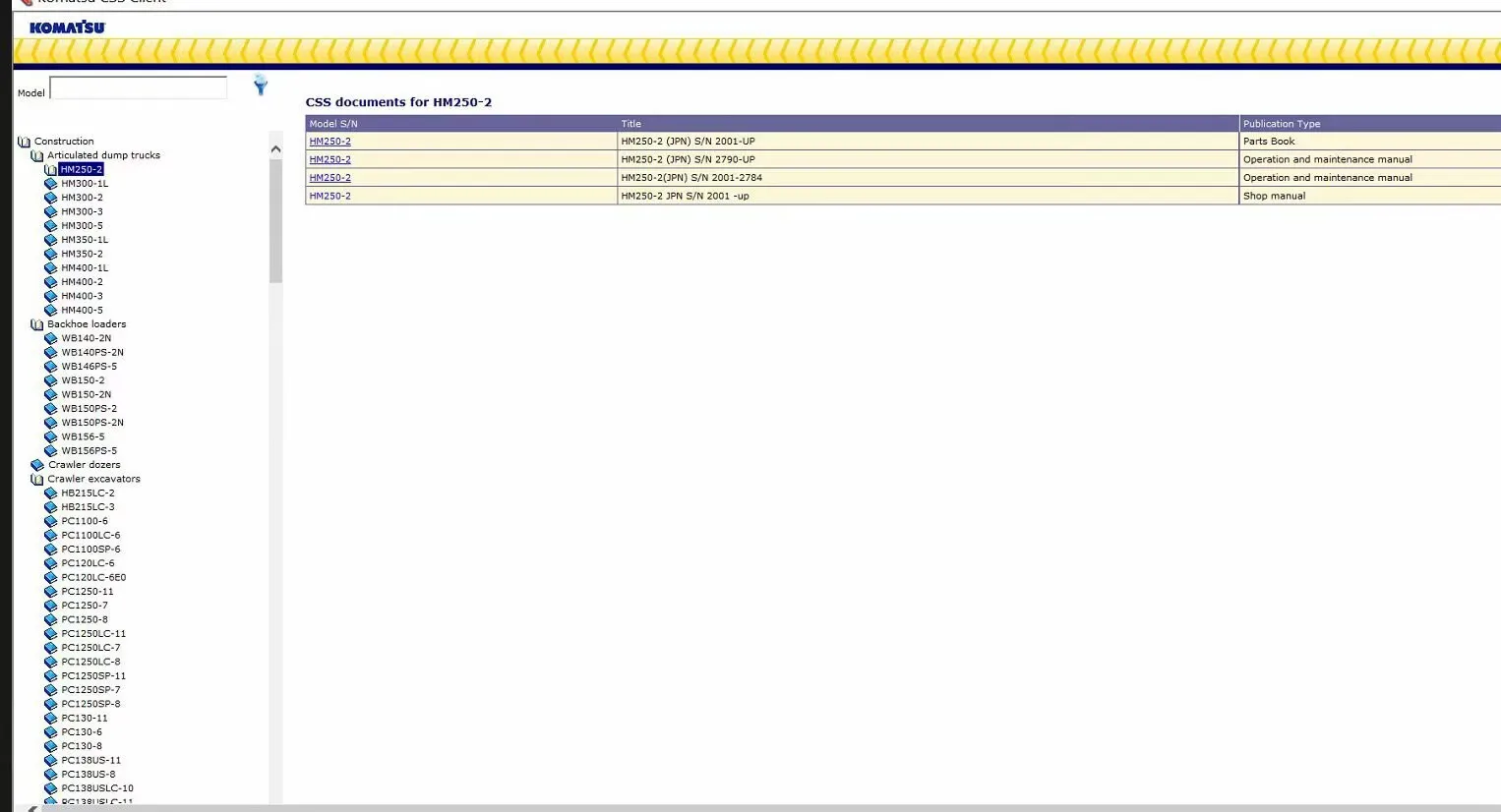Collapse the Articulated dump trucks folder
The image size is (1501, 812).
pos(37,155)
